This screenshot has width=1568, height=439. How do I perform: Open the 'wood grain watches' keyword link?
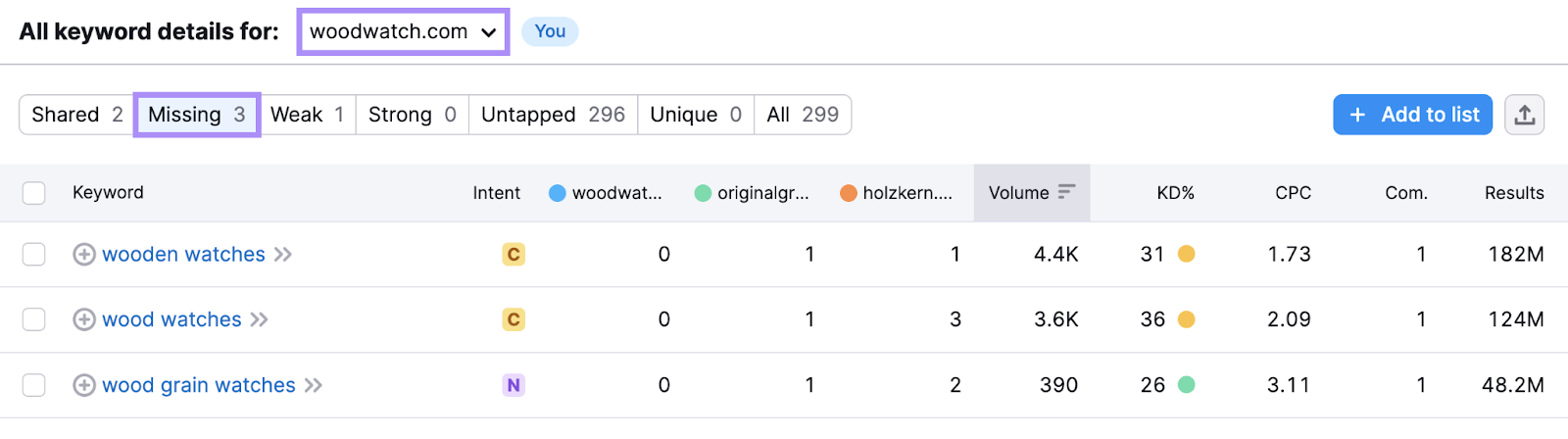click(x=199, y=385)
